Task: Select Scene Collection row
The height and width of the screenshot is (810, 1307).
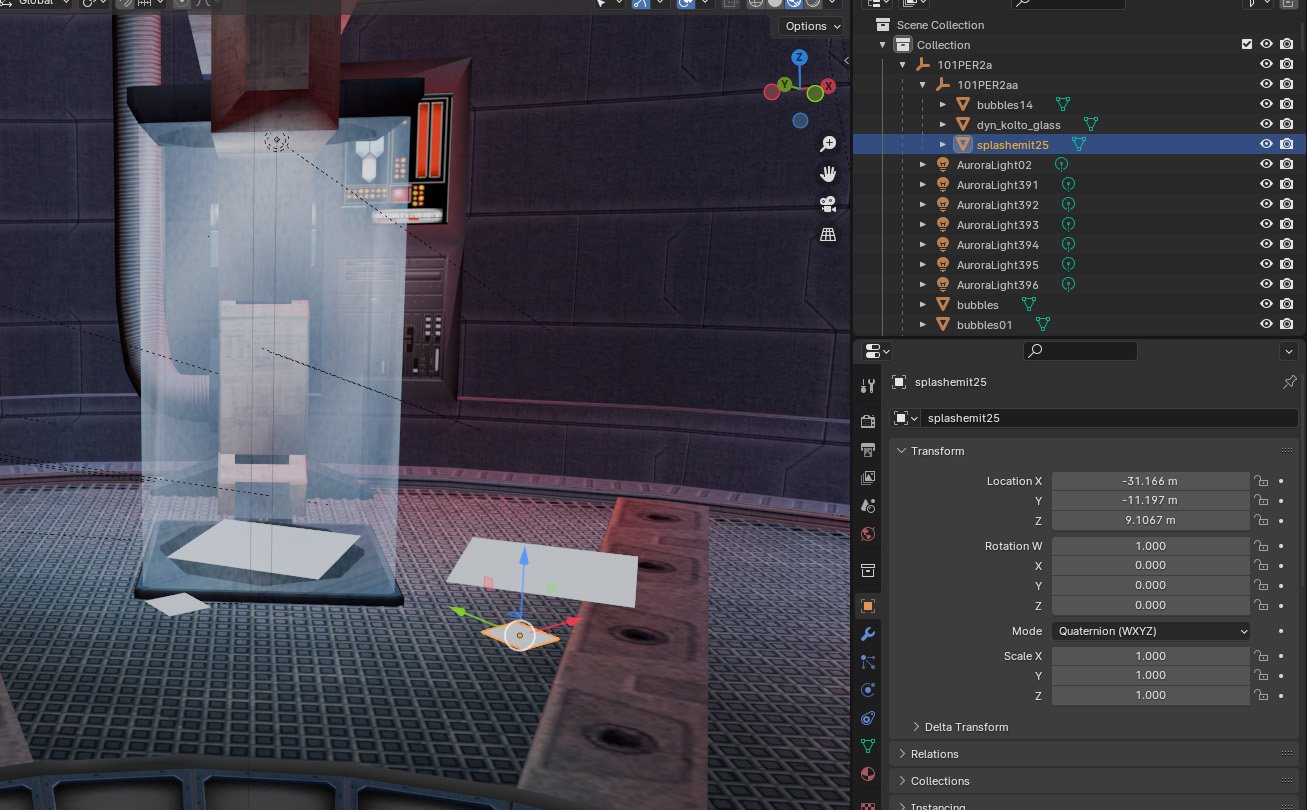Action: click(940, 24)
